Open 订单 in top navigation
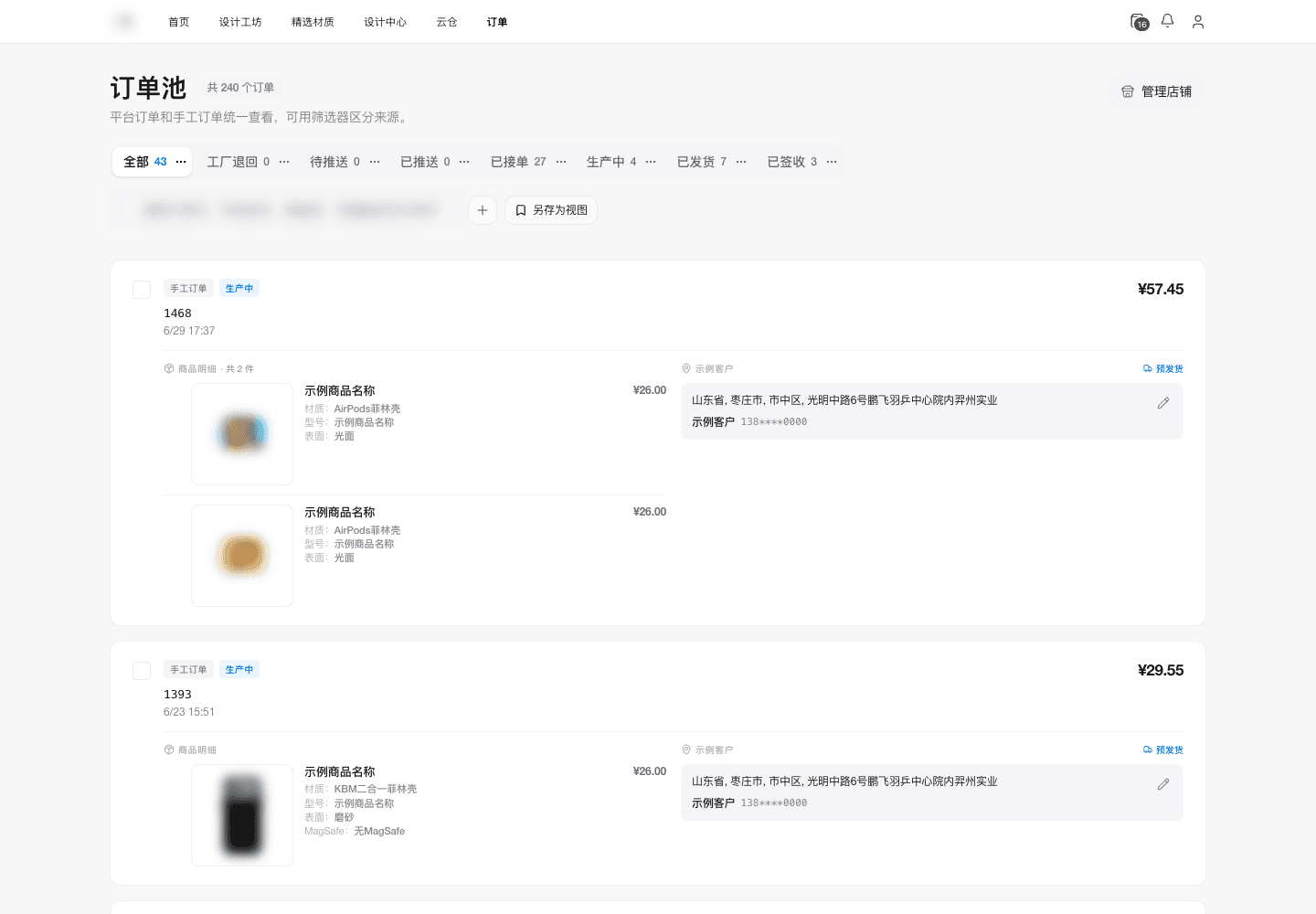Screen dimensions: 1316x914 pyautogui.click(x=497, y=22)
